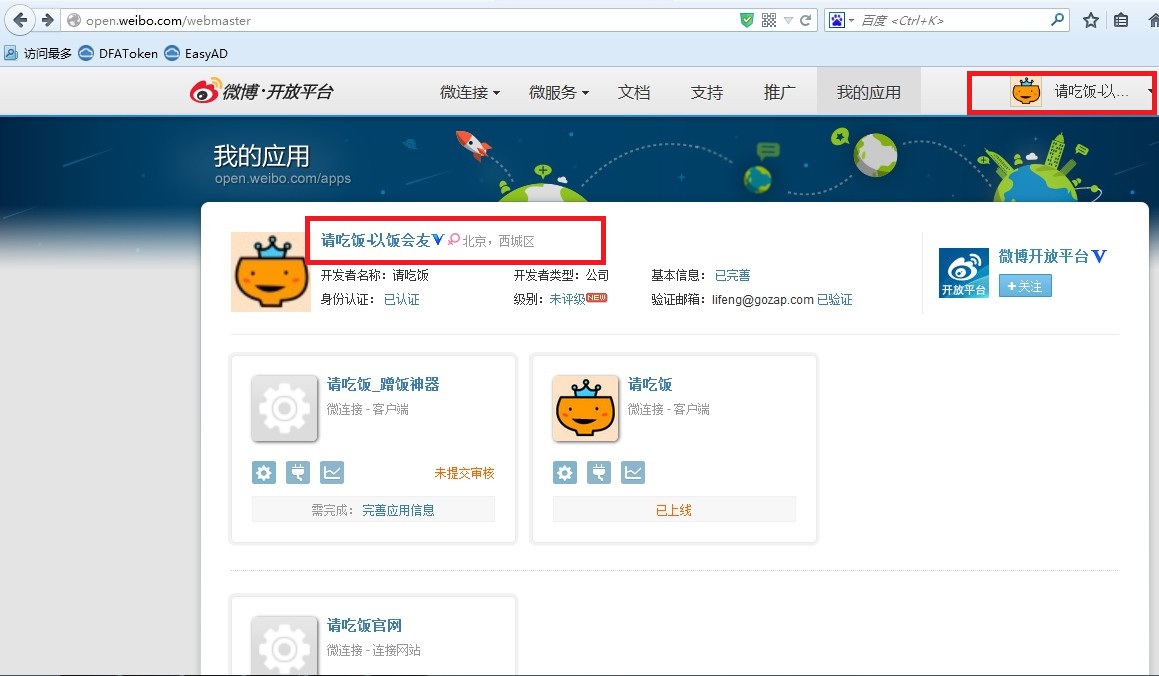
Task: Open the bookmarks list icon
Action: [1121, 20]
